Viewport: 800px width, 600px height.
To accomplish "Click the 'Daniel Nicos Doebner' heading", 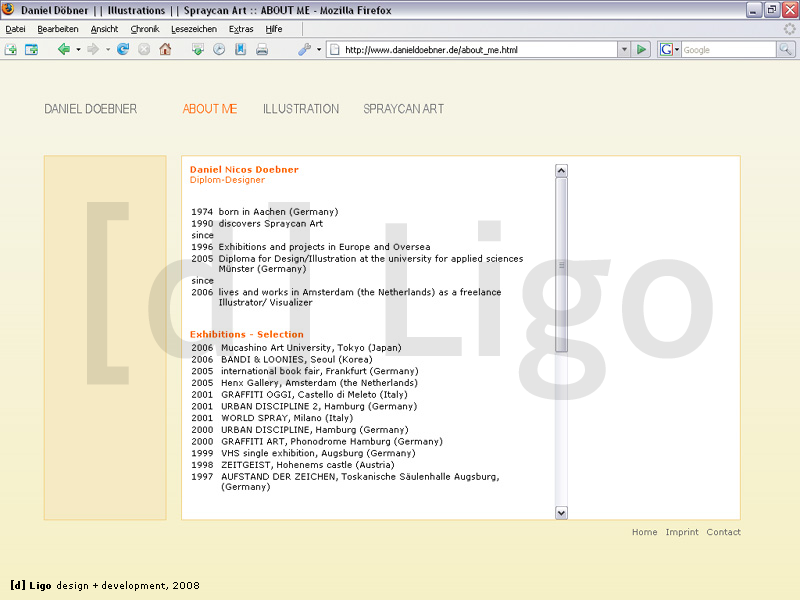I will pyautogui.click(x=244, y=169).
